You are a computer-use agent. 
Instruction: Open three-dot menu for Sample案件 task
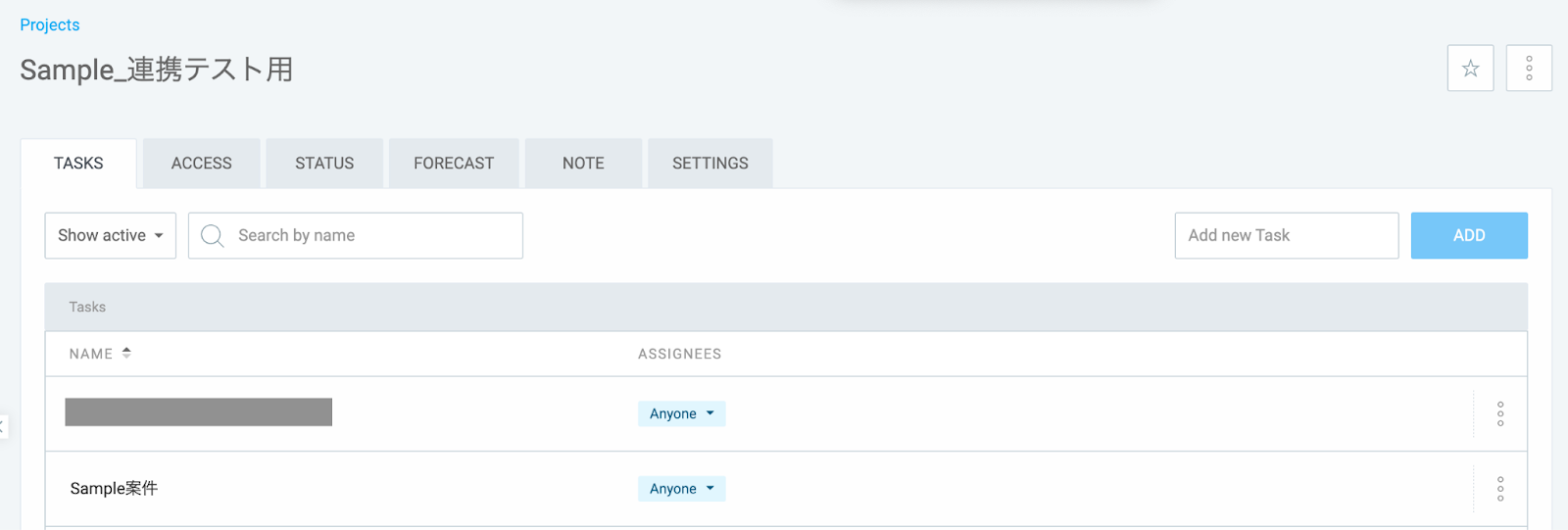(x=1500, y=489)
